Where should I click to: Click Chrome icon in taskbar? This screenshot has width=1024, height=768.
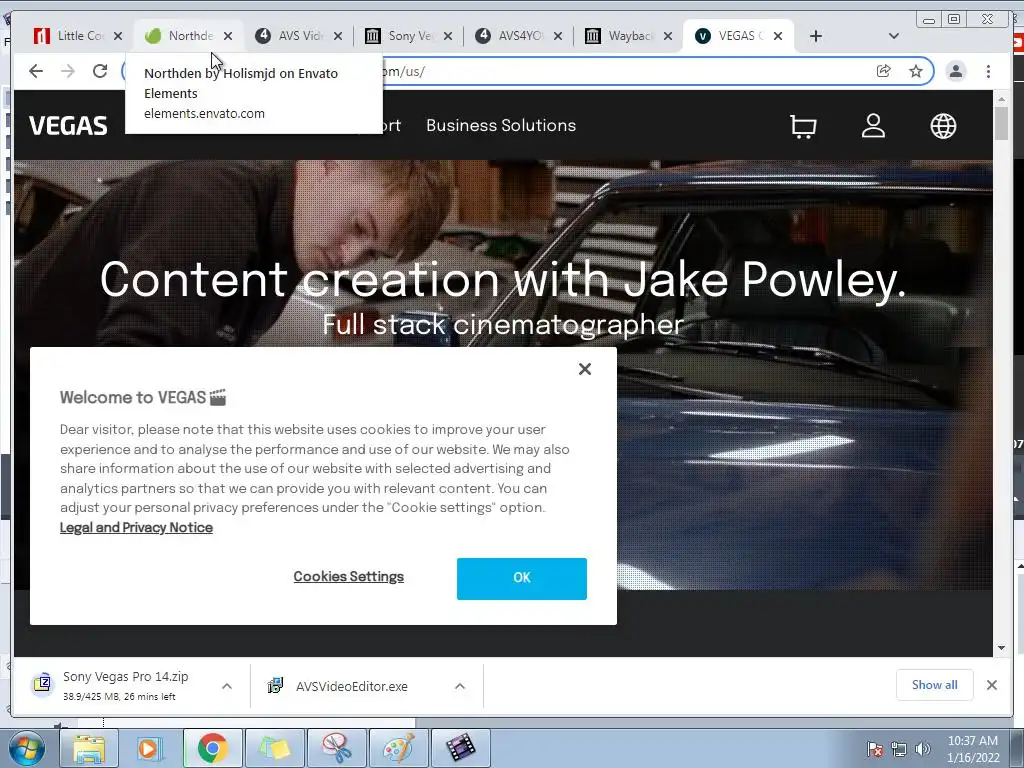point(212,748)
